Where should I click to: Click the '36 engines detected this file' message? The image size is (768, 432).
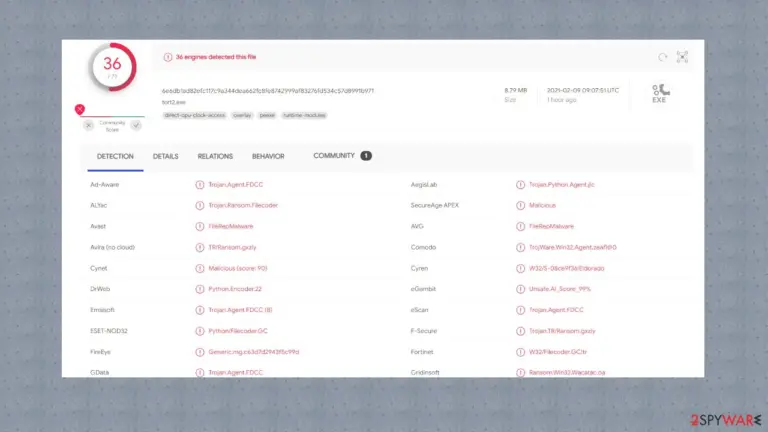216,57
